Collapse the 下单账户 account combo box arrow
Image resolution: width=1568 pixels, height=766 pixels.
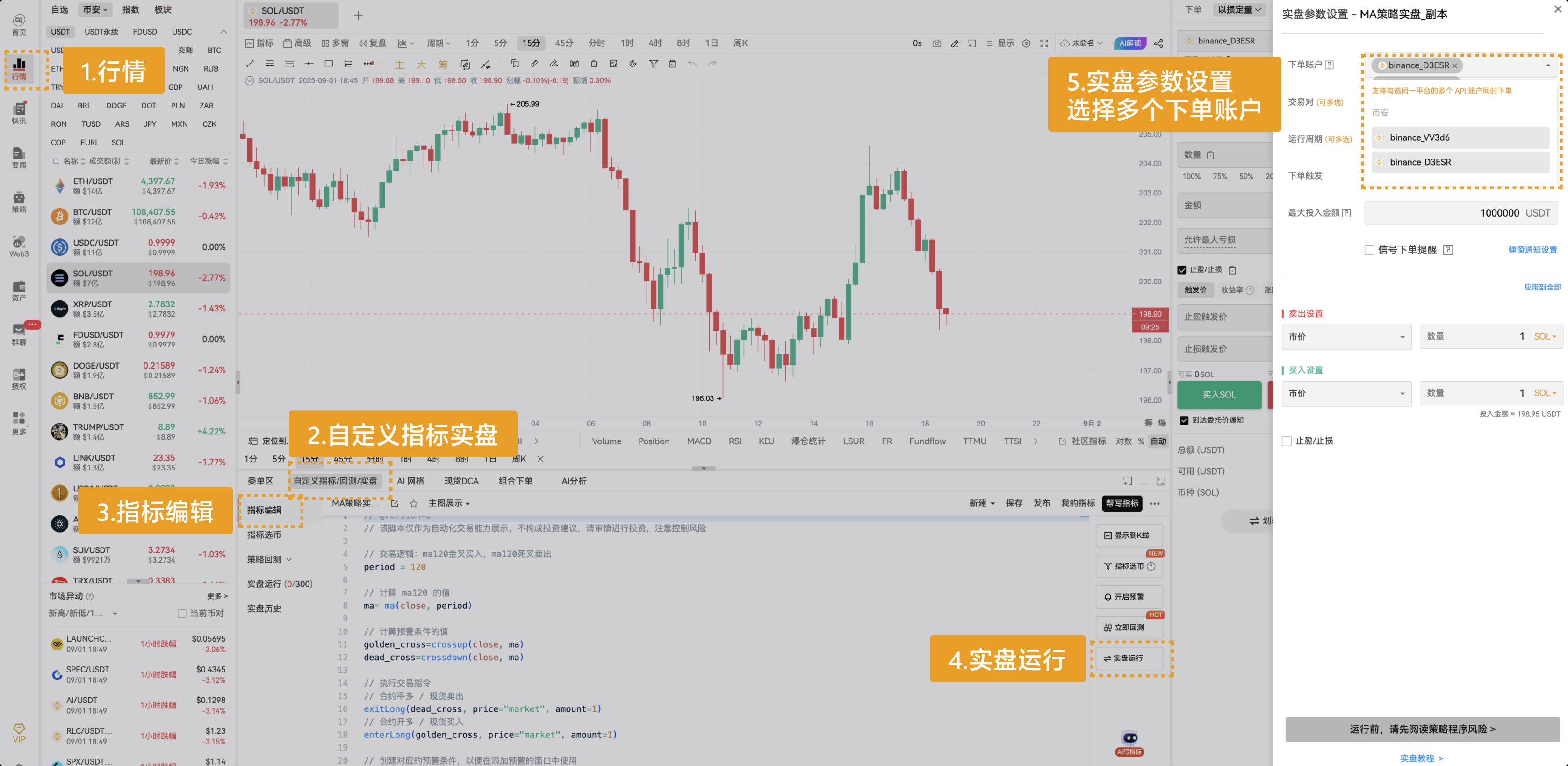tap(1547, 65)
